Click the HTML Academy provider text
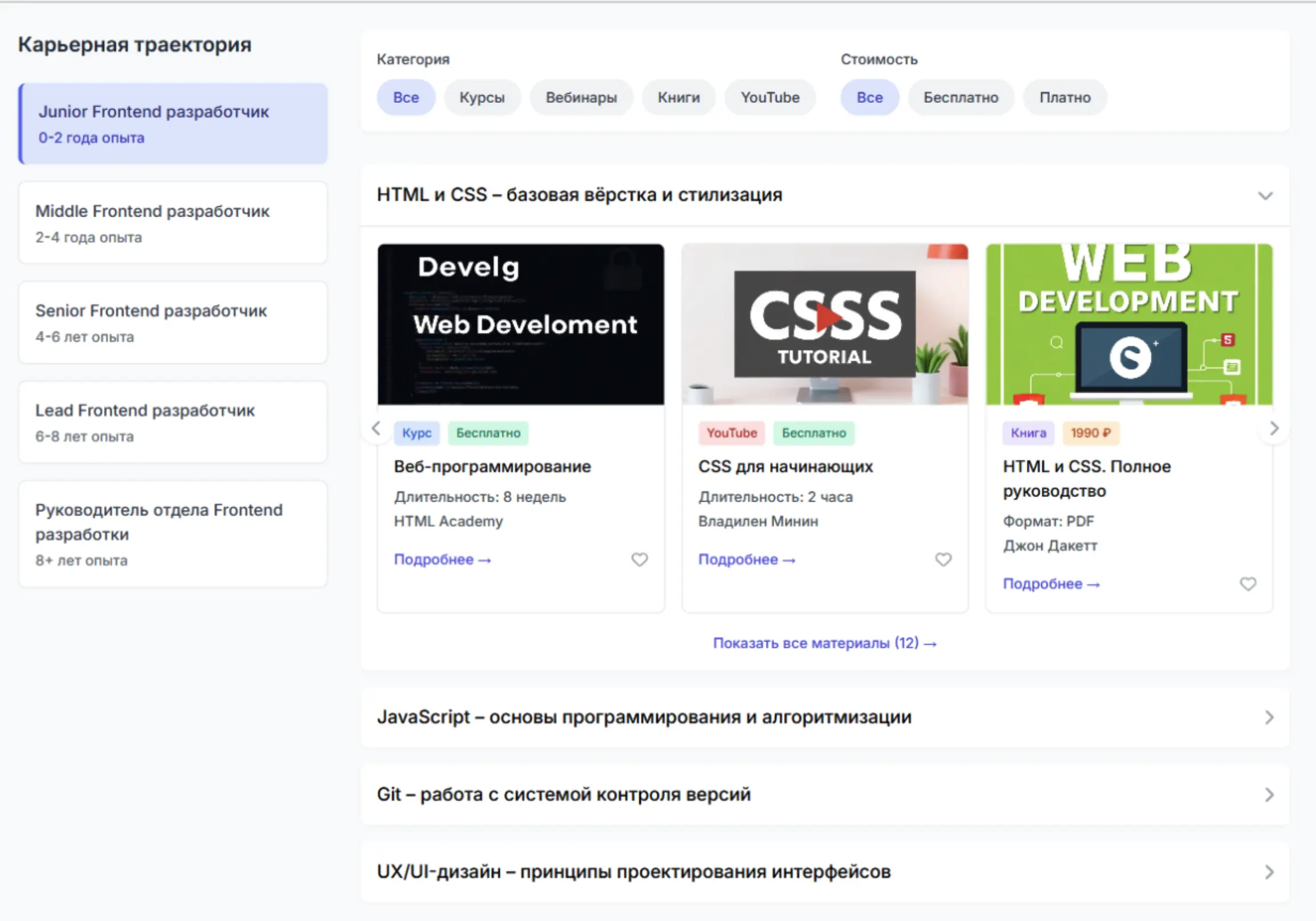 coord(448,521)
